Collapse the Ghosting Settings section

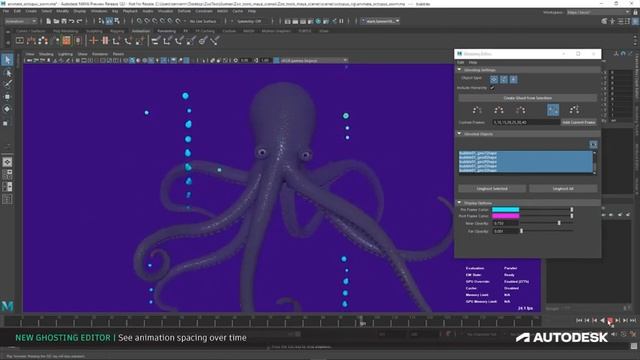tap(460, 70)
